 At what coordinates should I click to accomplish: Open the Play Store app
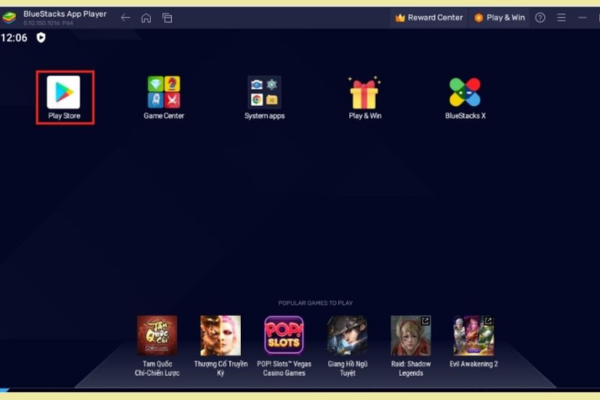pyautogui.click(x=64, y=97)
